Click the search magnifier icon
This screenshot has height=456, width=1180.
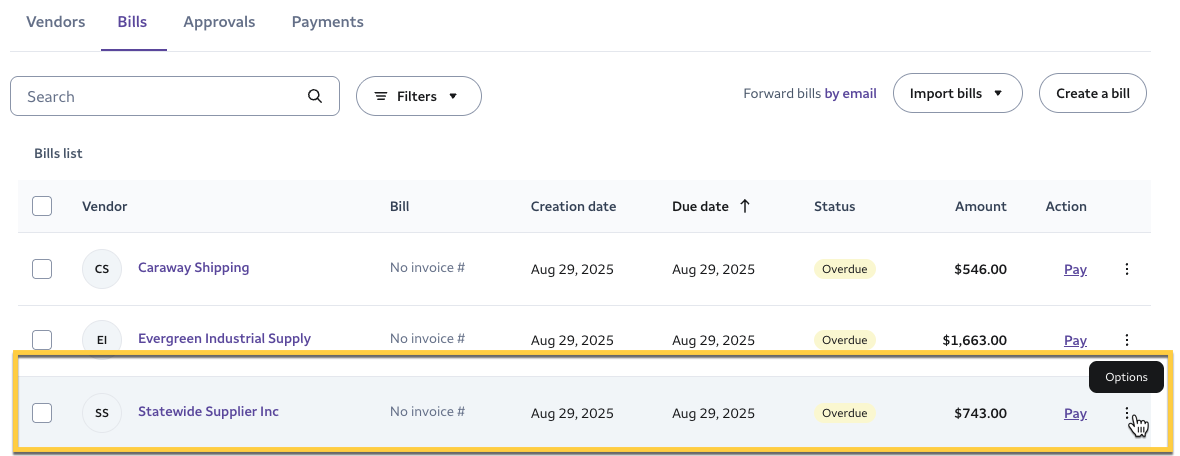[x=315, y=96]
